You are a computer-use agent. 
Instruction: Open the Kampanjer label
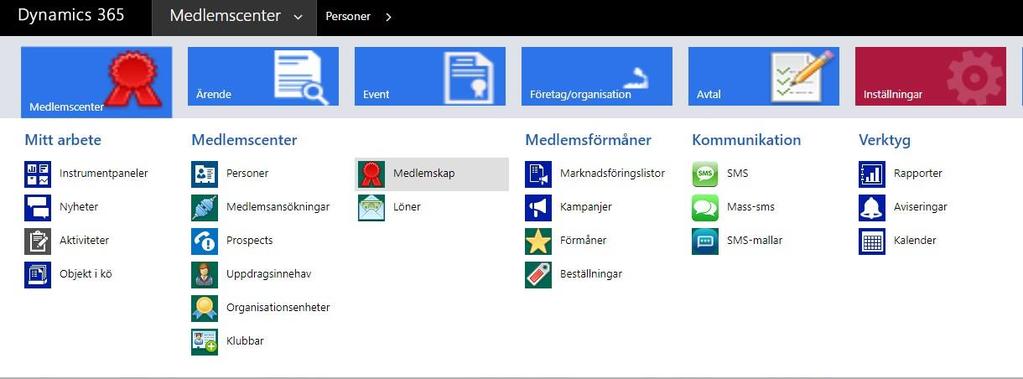tap(586, 207)
